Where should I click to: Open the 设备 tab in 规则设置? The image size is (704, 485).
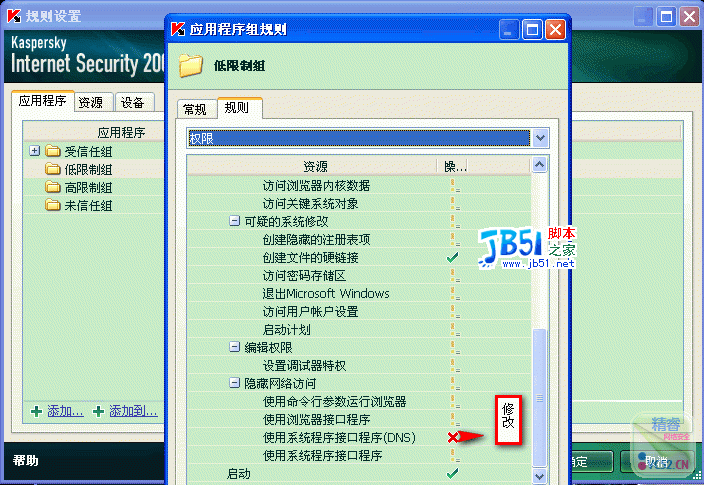pyautogui.click(x=134, y=102)
